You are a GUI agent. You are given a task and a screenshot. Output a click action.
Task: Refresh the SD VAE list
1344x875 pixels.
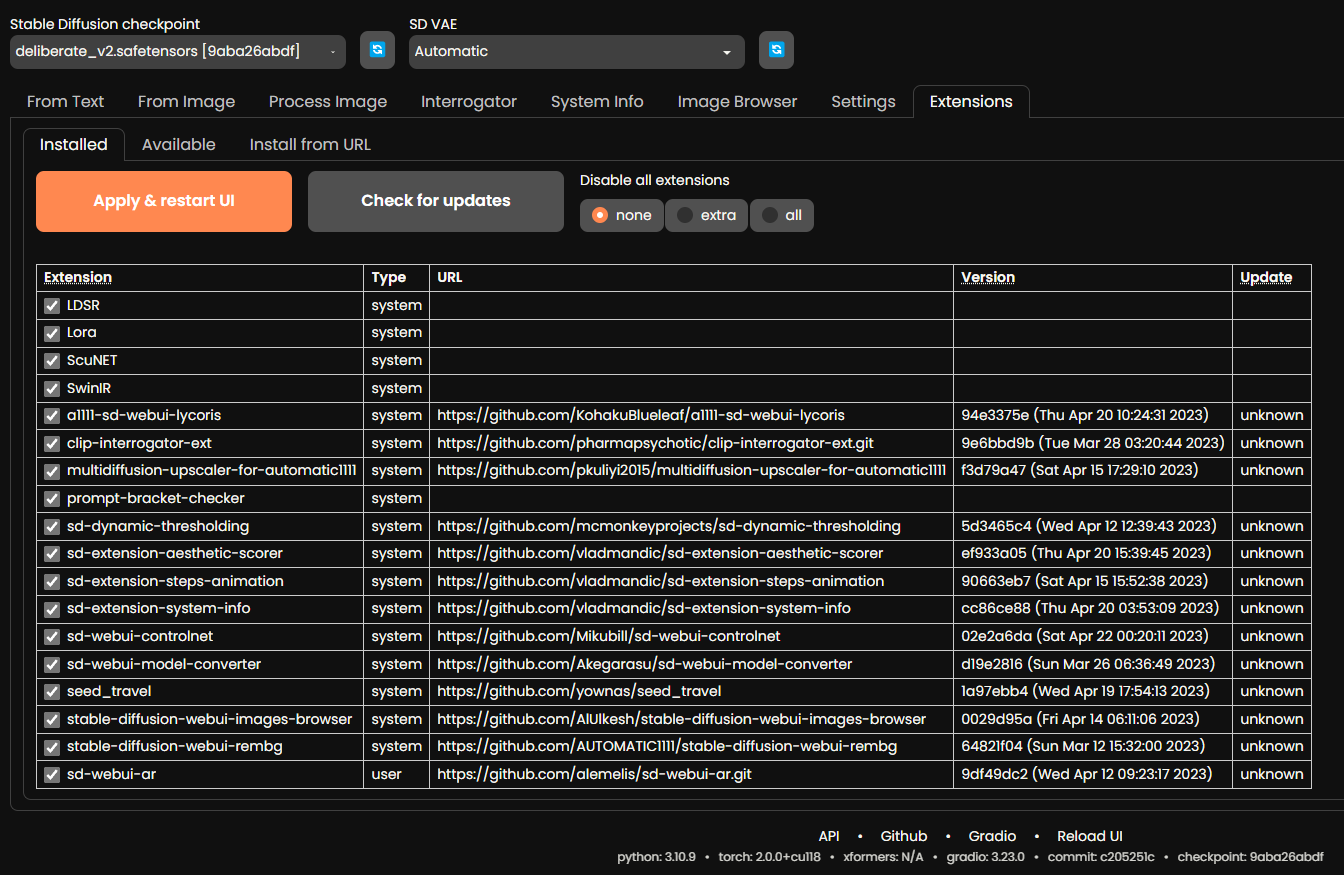[x=776, y=50]
